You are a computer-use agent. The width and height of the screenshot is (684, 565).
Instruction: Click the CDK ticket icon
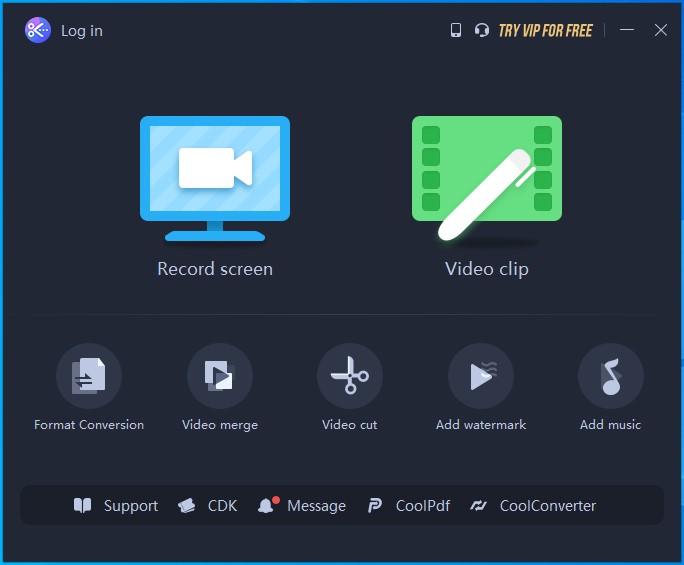tap(187, 505)
